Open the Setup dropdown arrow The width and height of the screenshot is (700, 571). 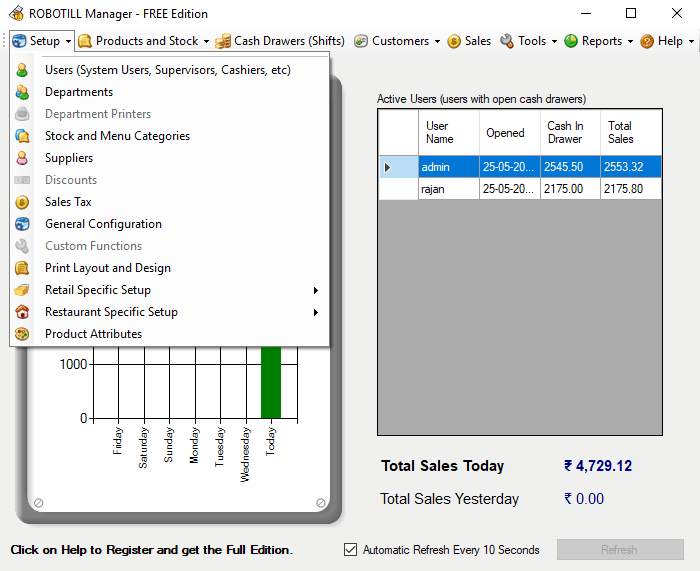tap(68, 42)
